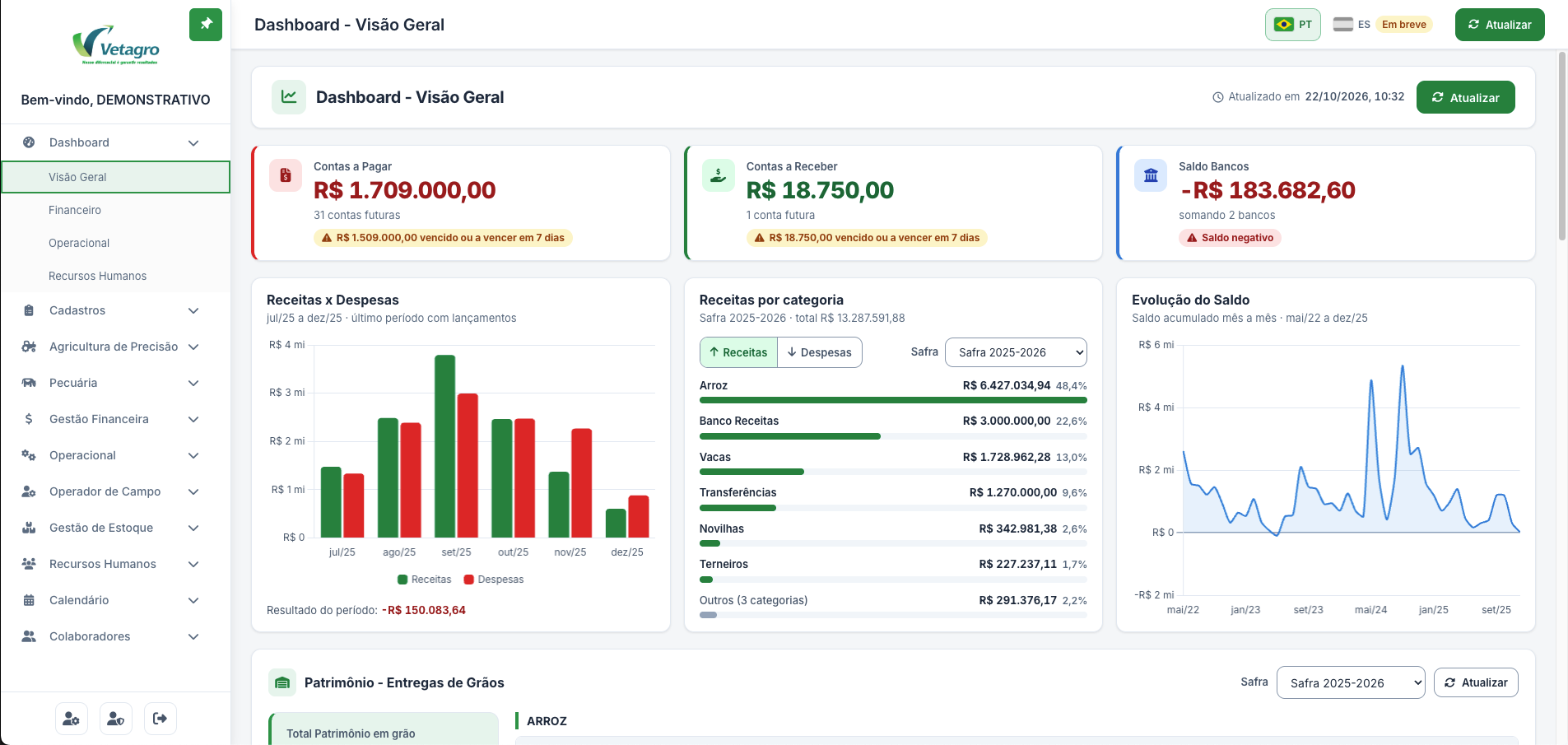Click the Colaboradores users icon
The width and height of the screenshot is (1568, 745).
pyautogui.click(x=29, y=636)
